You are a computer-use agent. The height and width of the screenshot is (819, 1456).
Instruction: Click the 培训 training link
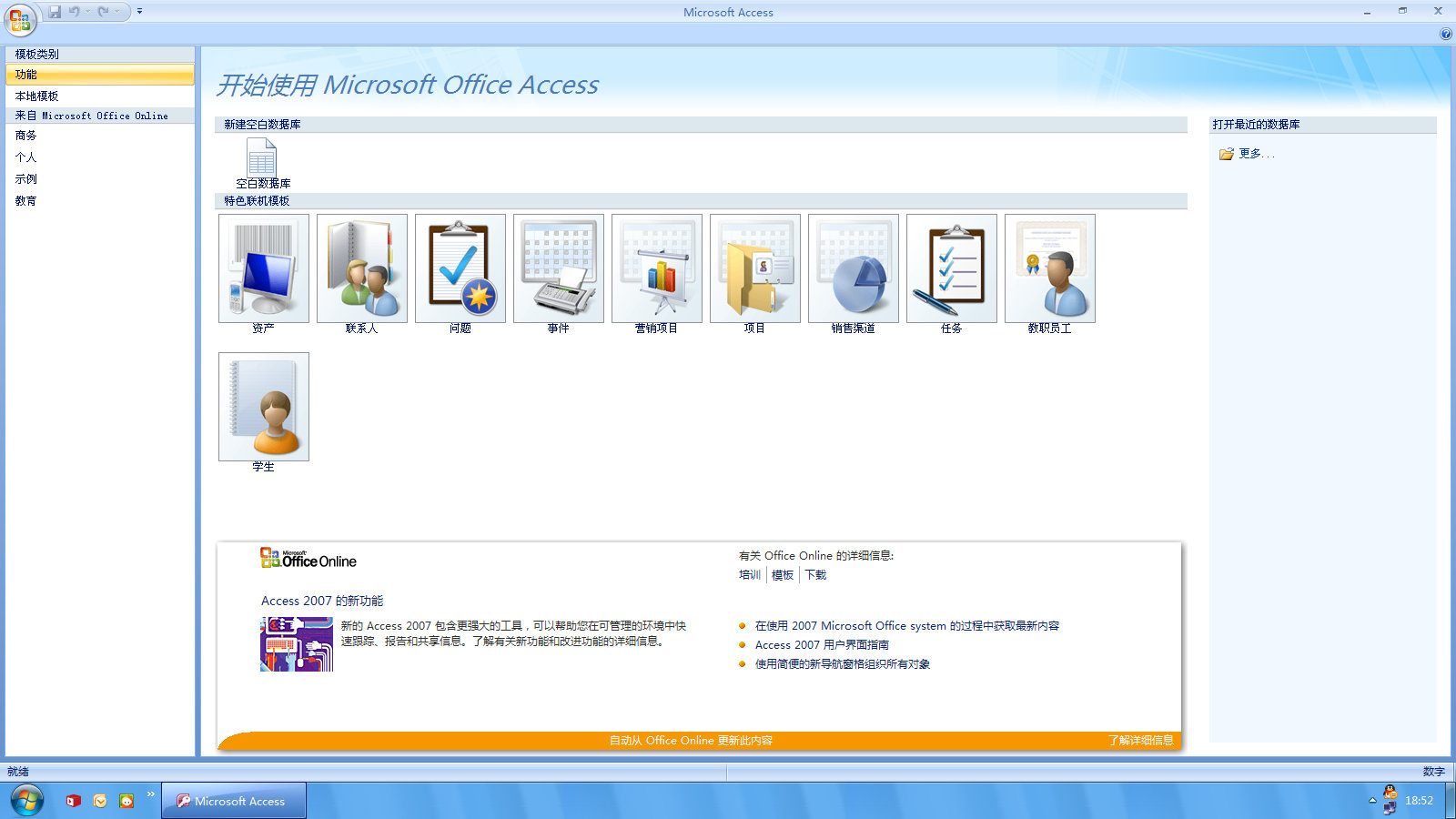[750, 575]
